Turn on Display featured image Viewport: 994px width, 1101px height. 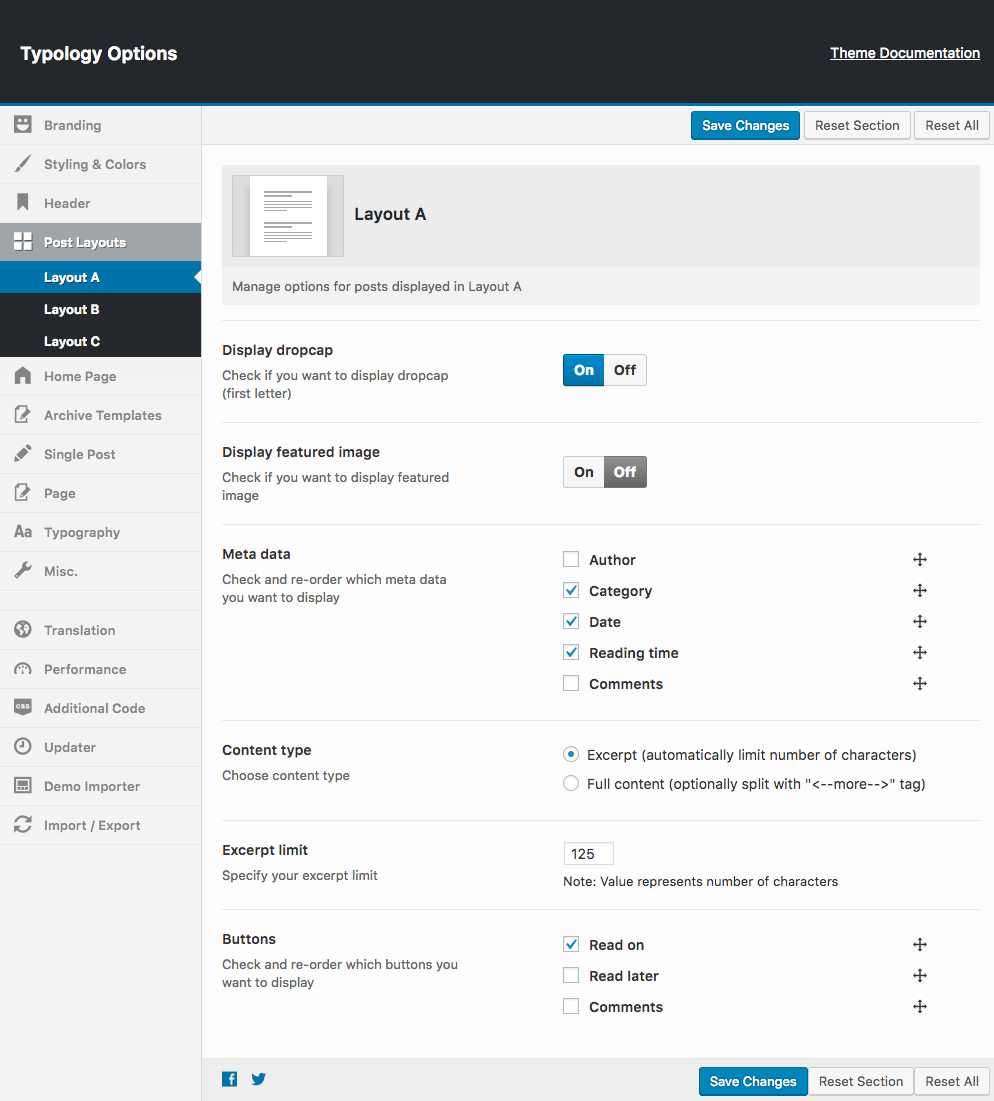(x=584, y=472)
